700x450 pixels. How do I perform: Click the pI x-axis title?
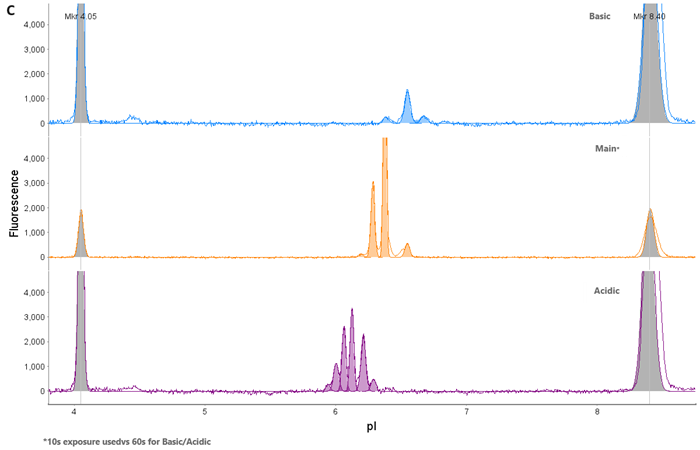(x=371, y=427)
